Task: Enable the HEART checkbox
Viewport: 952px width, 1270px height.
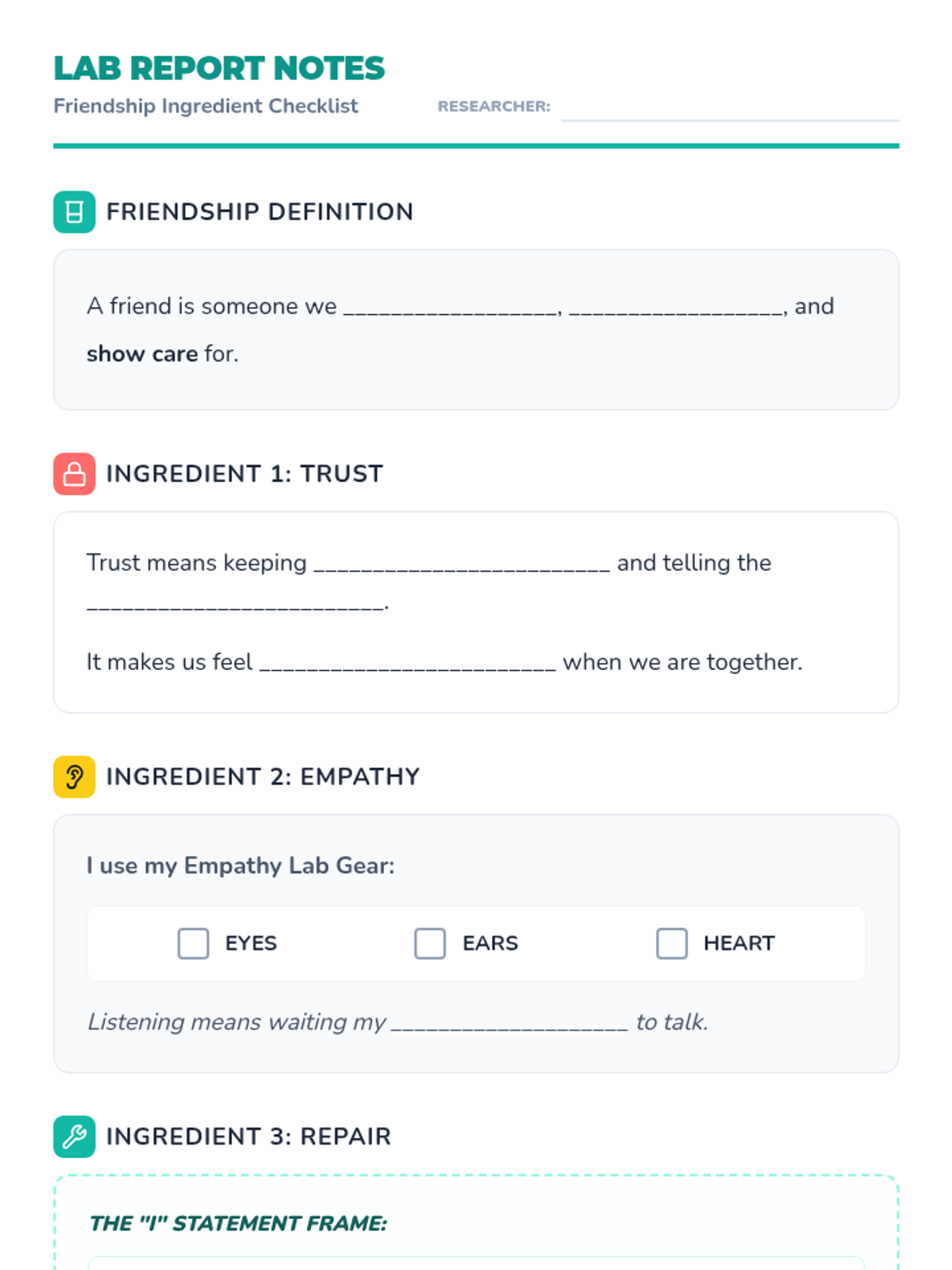Action: point(672,943)
